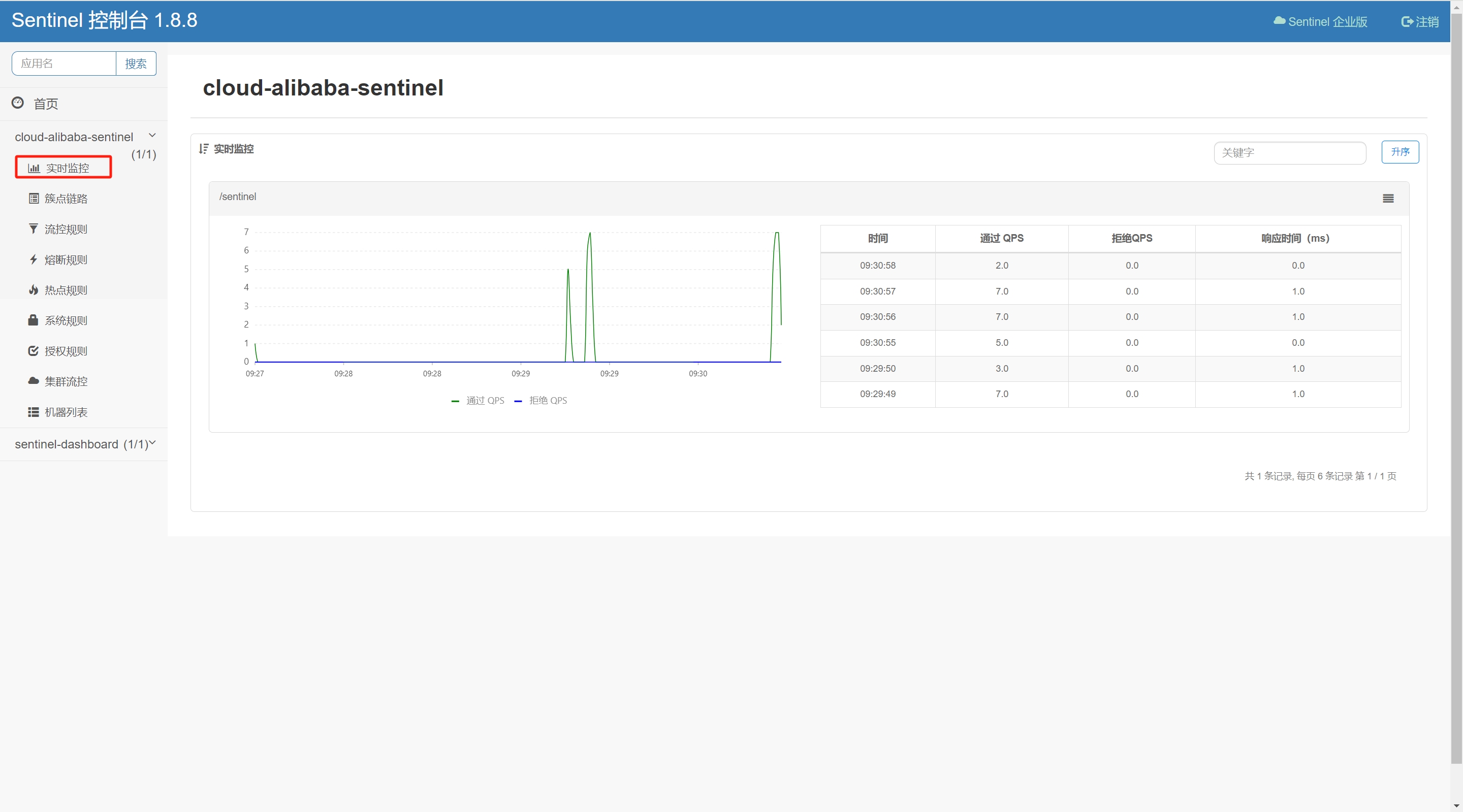The width and height of the screenshot is (1463, 812).
Task: Click the filter funnel icon for 流控规则
Action: pos(34,229)
